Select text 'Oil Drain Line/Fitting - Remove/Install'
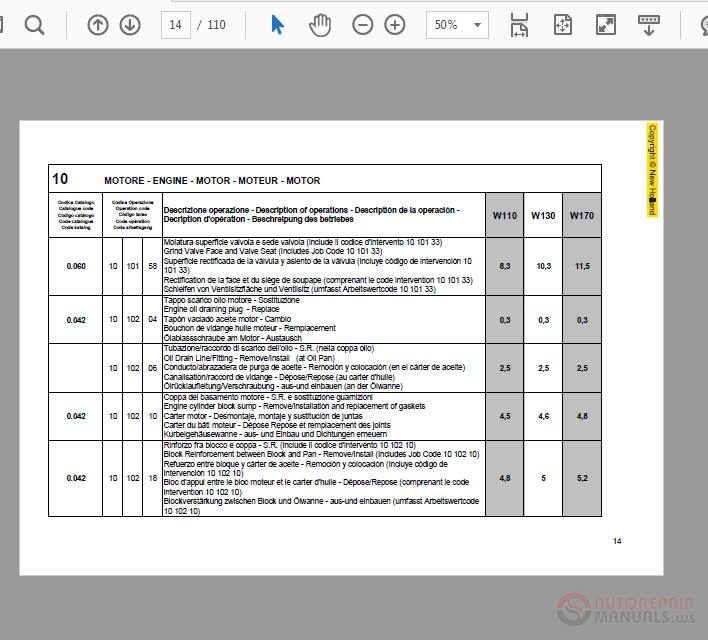 coord(226,358)
